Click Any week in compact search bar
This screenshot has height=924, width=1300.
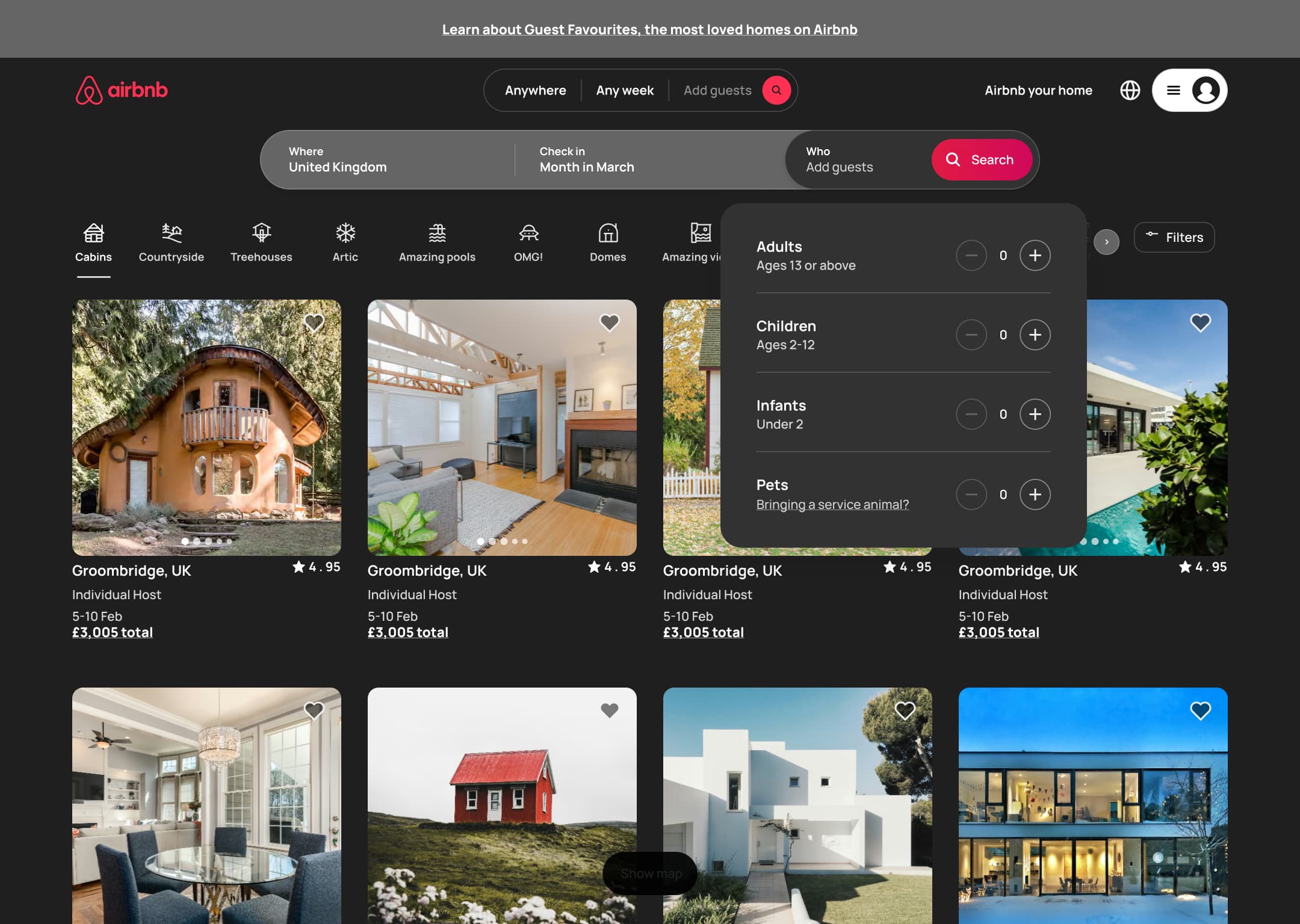click(x=625, y=90)
